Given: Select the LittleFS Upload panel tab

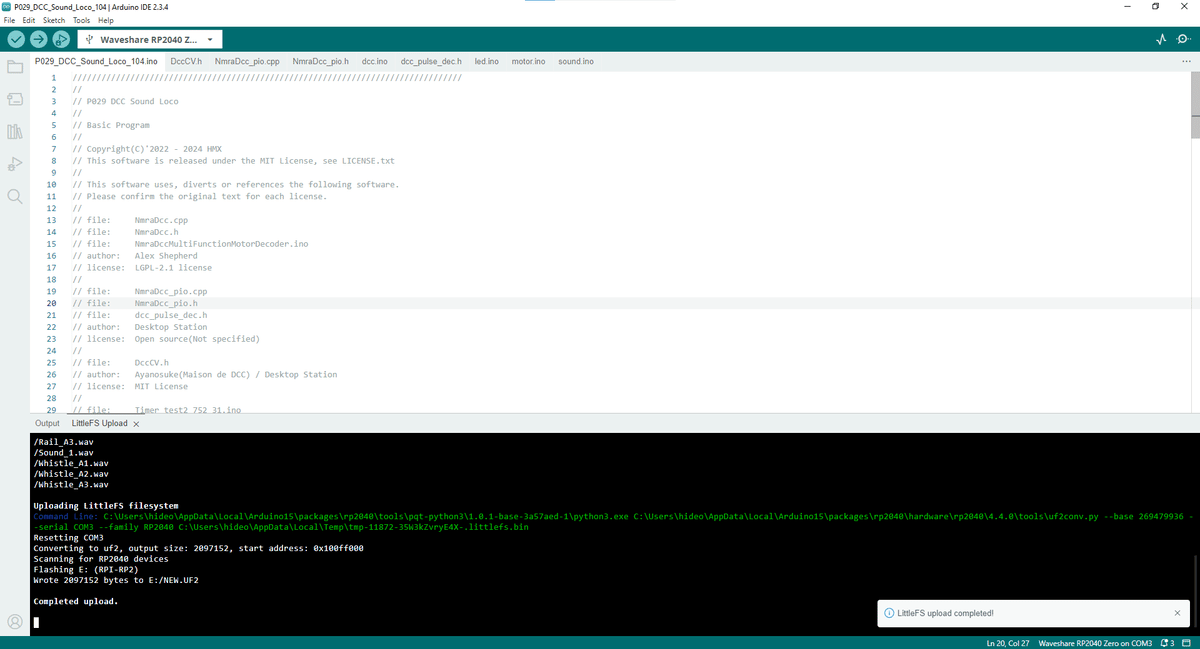Looking at the screenshot, I should click(x=100, y=424).
